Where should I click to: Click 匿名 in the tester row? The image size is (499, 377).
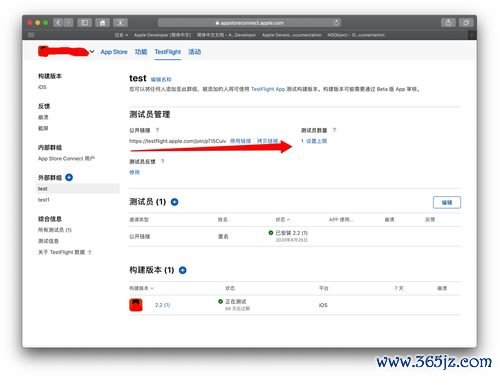(223, 236)
